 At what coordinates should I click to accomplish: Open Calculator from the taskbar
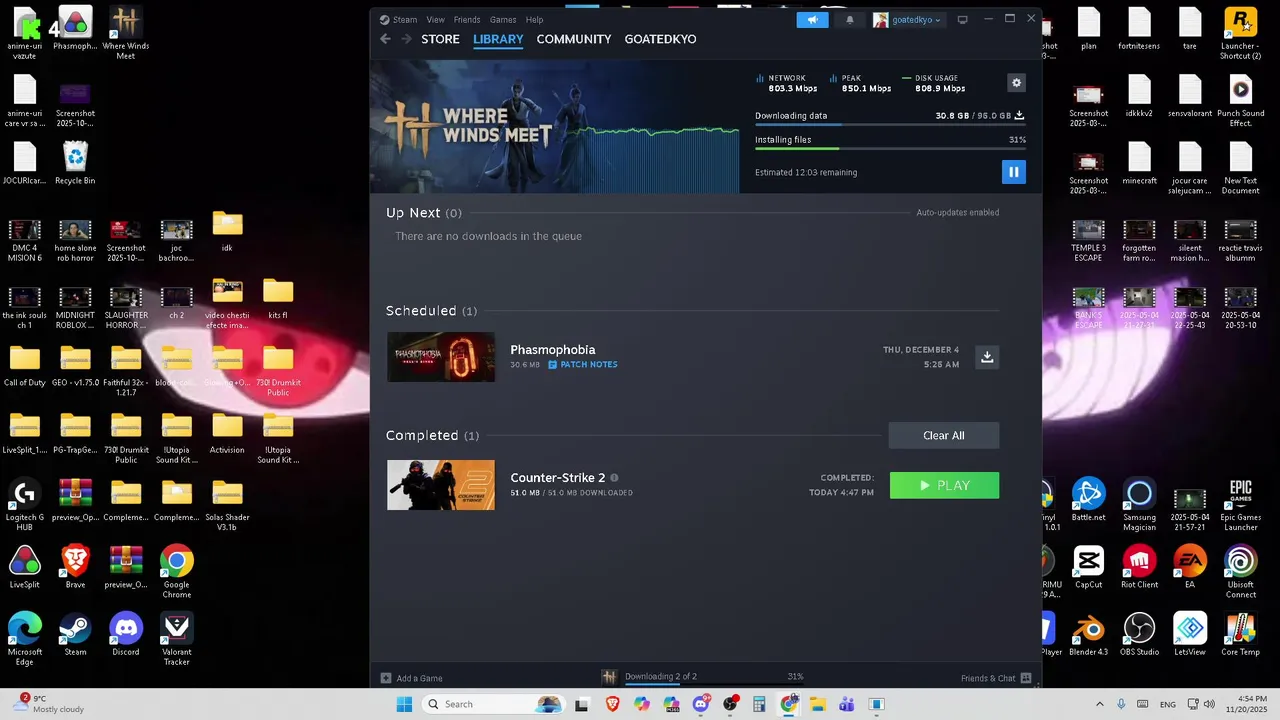coord(759,704)
